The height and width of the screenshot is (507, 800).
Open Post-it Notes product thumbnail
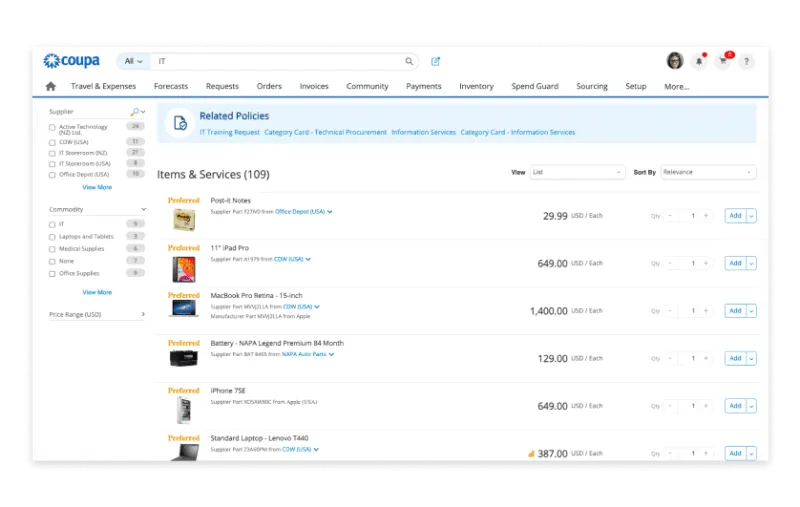click(x=184, y=220)
